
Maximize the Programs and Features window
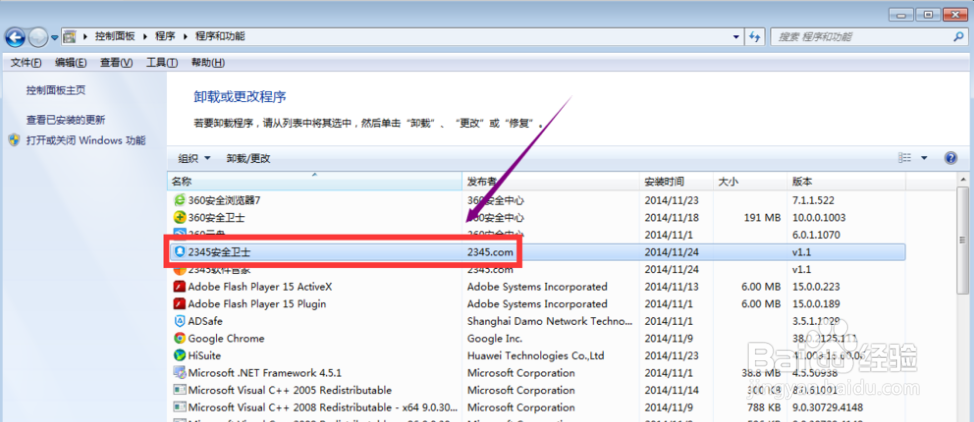point(930,14)
